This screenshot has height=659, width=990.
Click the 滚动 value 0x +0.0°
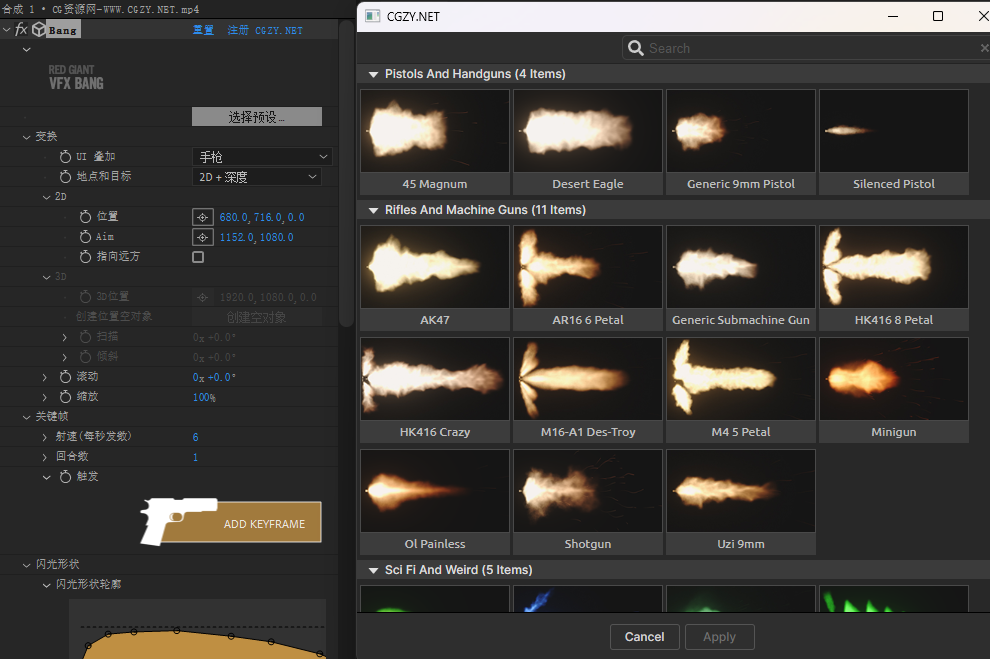click(214, 377)
